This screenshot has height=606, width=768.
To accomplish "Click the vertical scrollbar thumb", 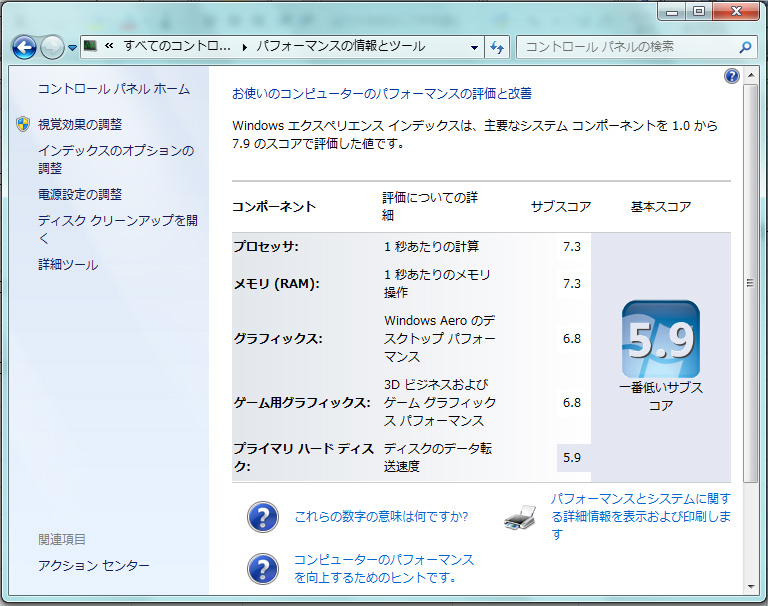I will 750,283.
